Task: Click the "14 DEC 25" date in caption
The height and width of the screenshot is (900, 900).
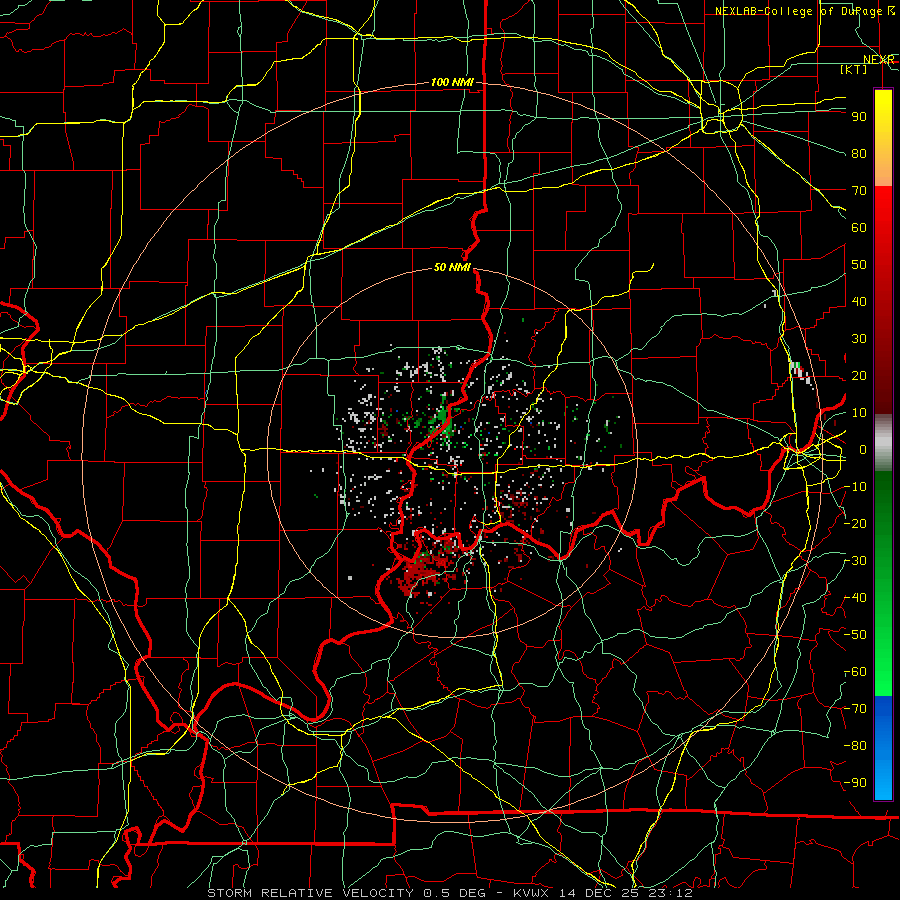Action: coord(600,893)
